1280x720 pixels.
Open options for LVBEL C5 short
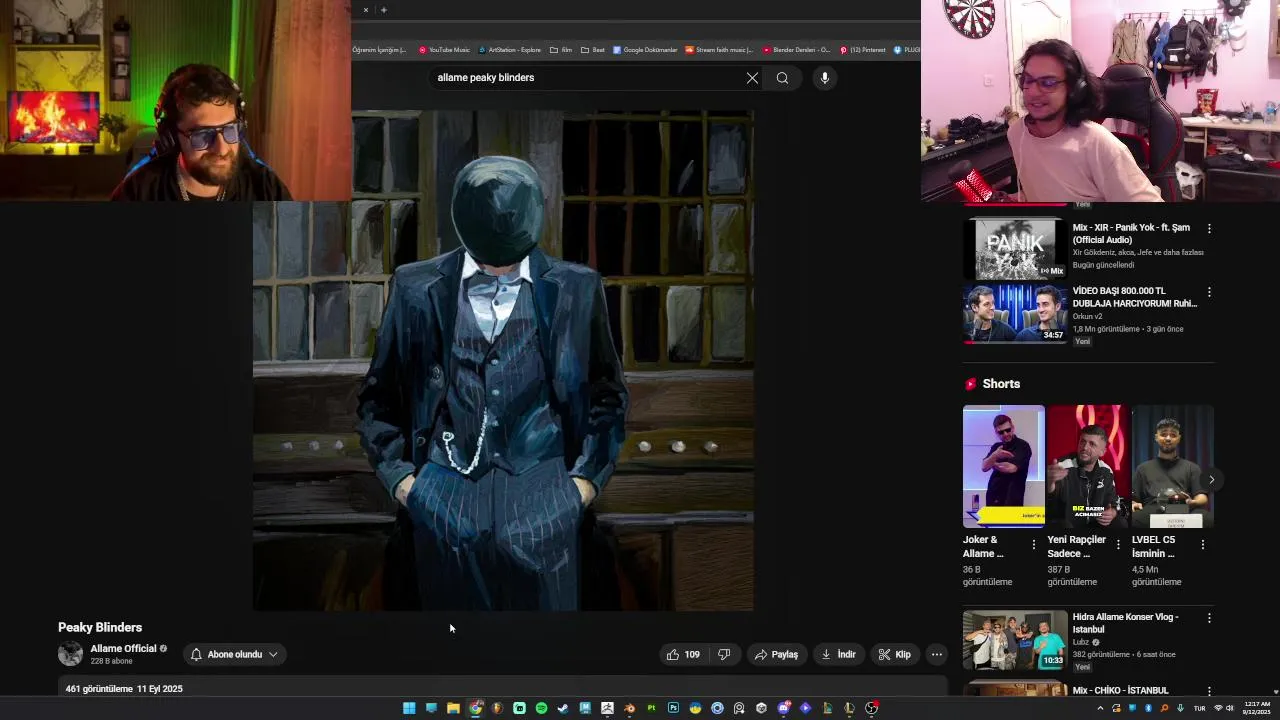pos(1203,545)
